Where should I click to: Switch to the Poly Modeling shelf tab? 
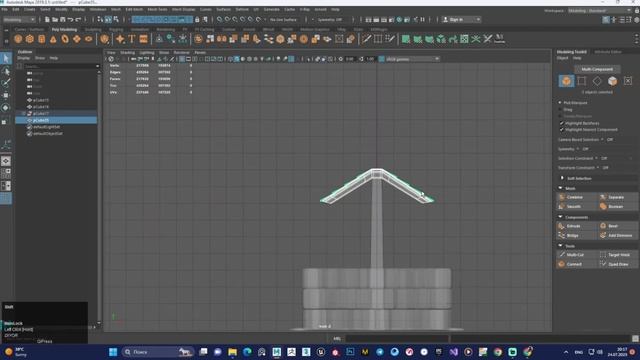point(64,29)
